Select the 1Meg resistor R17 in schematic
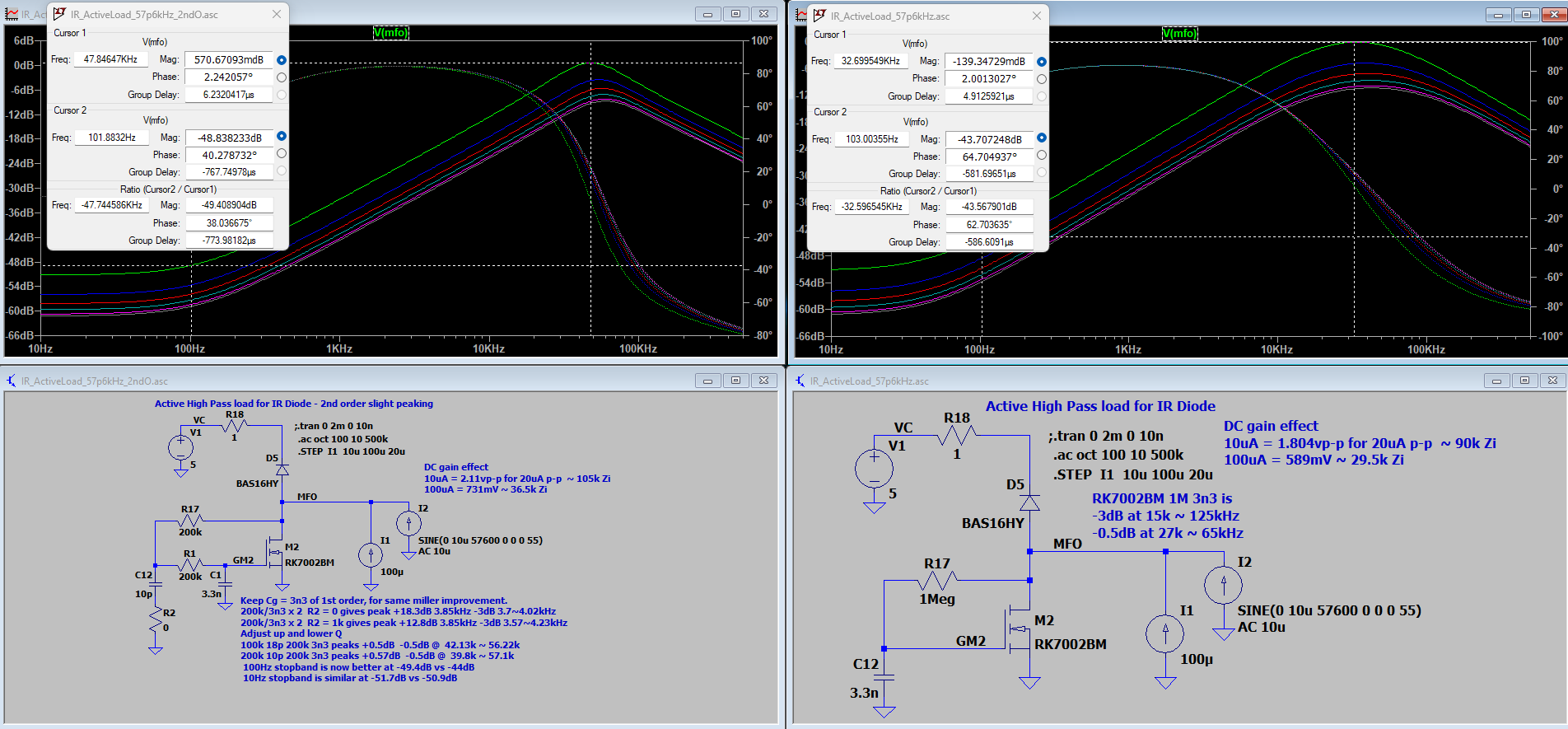Image resolution: width=1568 pixels, height=729 pixels. point(936,581)
